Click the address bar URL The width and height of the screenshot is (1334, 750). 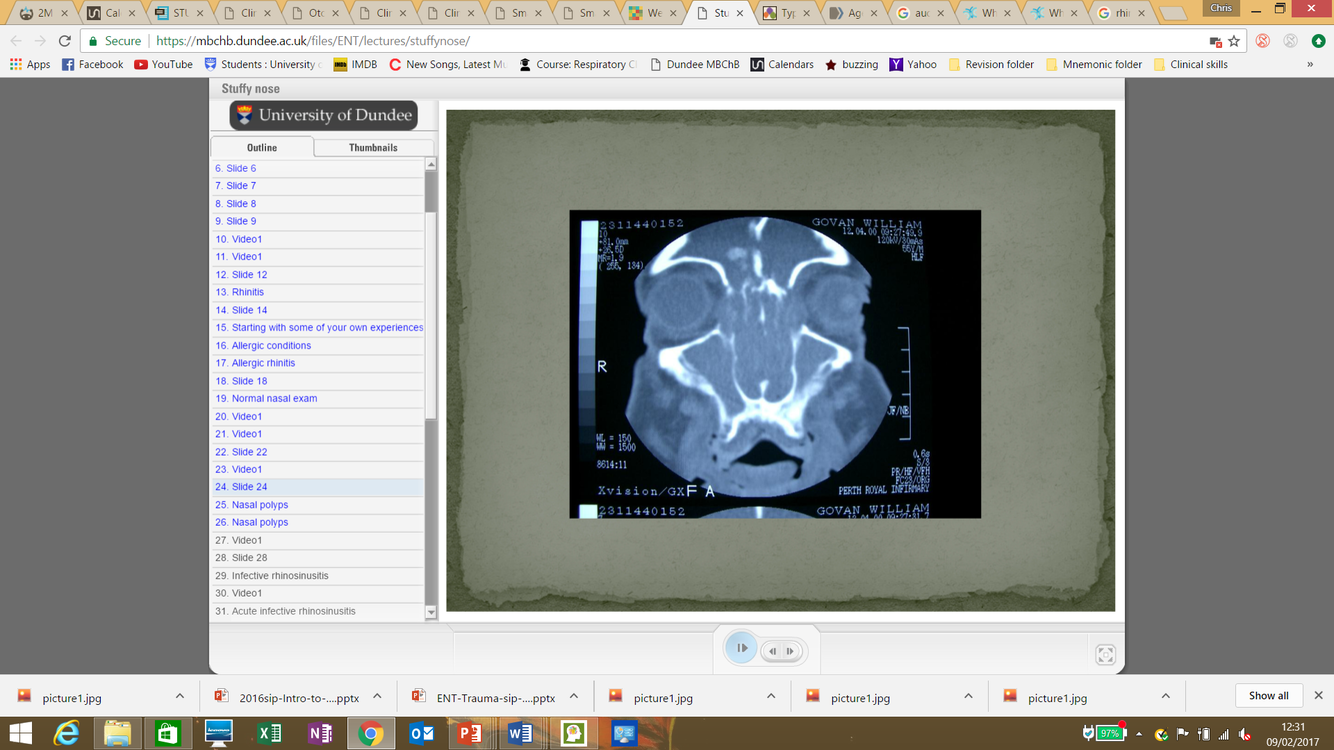(x=313, y=41)
